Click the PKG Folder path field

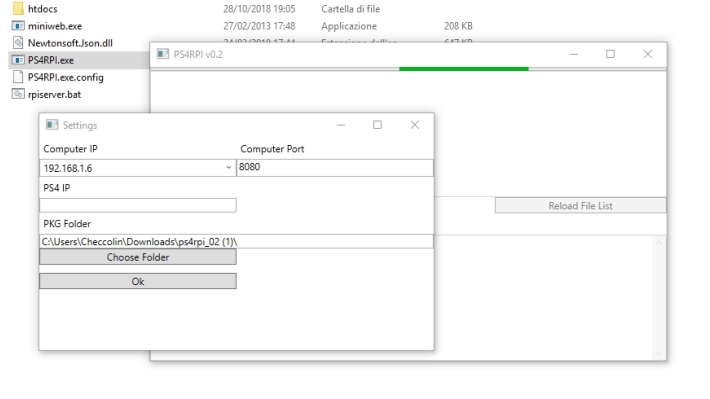(x=236, y=241)
